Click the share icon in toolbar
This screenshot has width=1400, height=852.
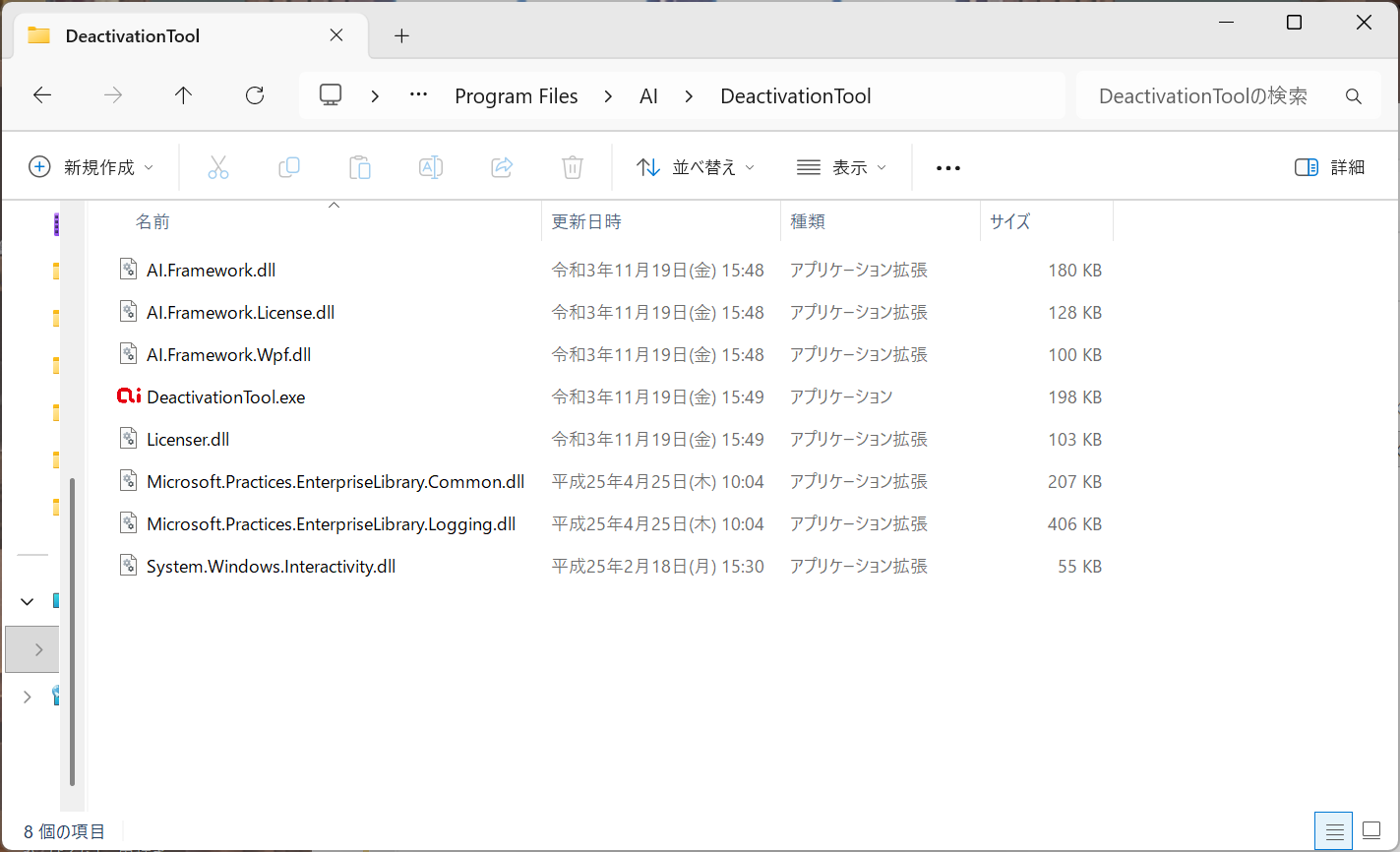[x=502, y=167]
